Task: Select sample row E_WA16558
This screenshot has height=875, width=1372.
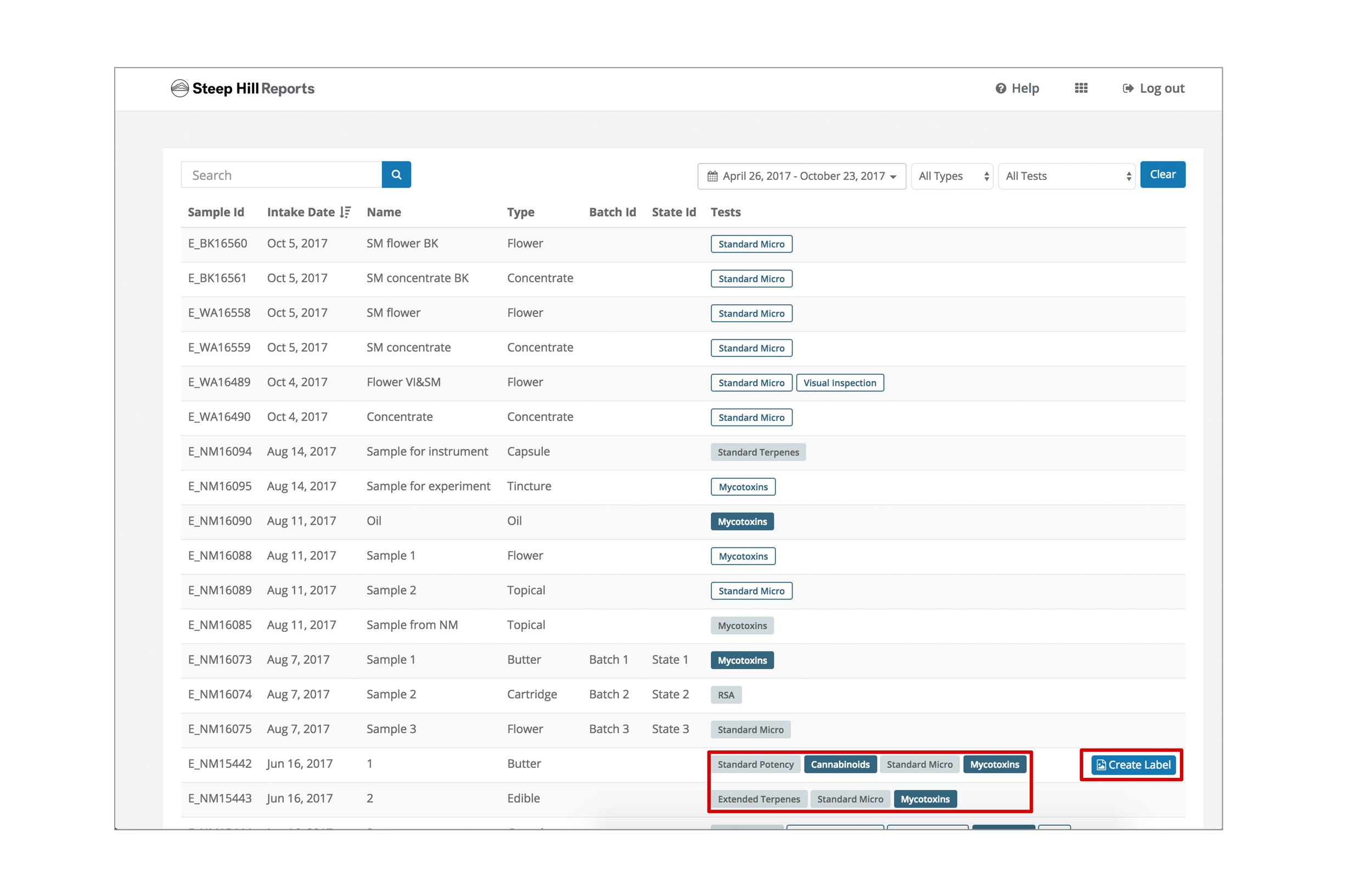Action: [x=683, y=313]
